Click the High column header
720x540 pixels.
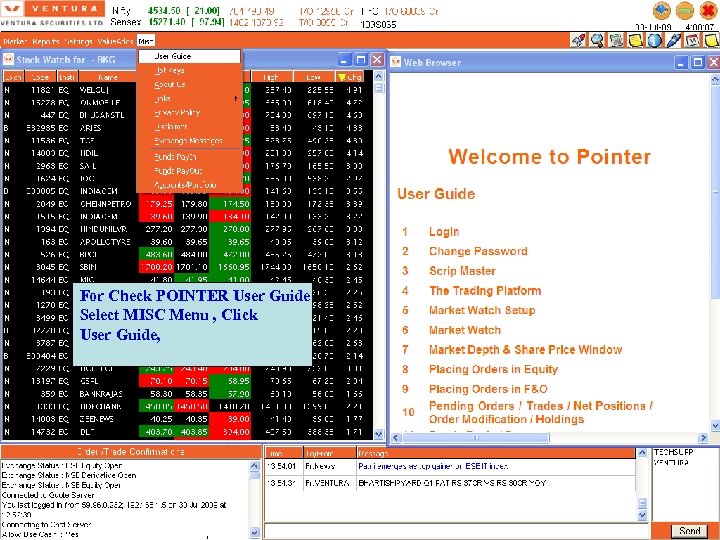tap(271, 77)
